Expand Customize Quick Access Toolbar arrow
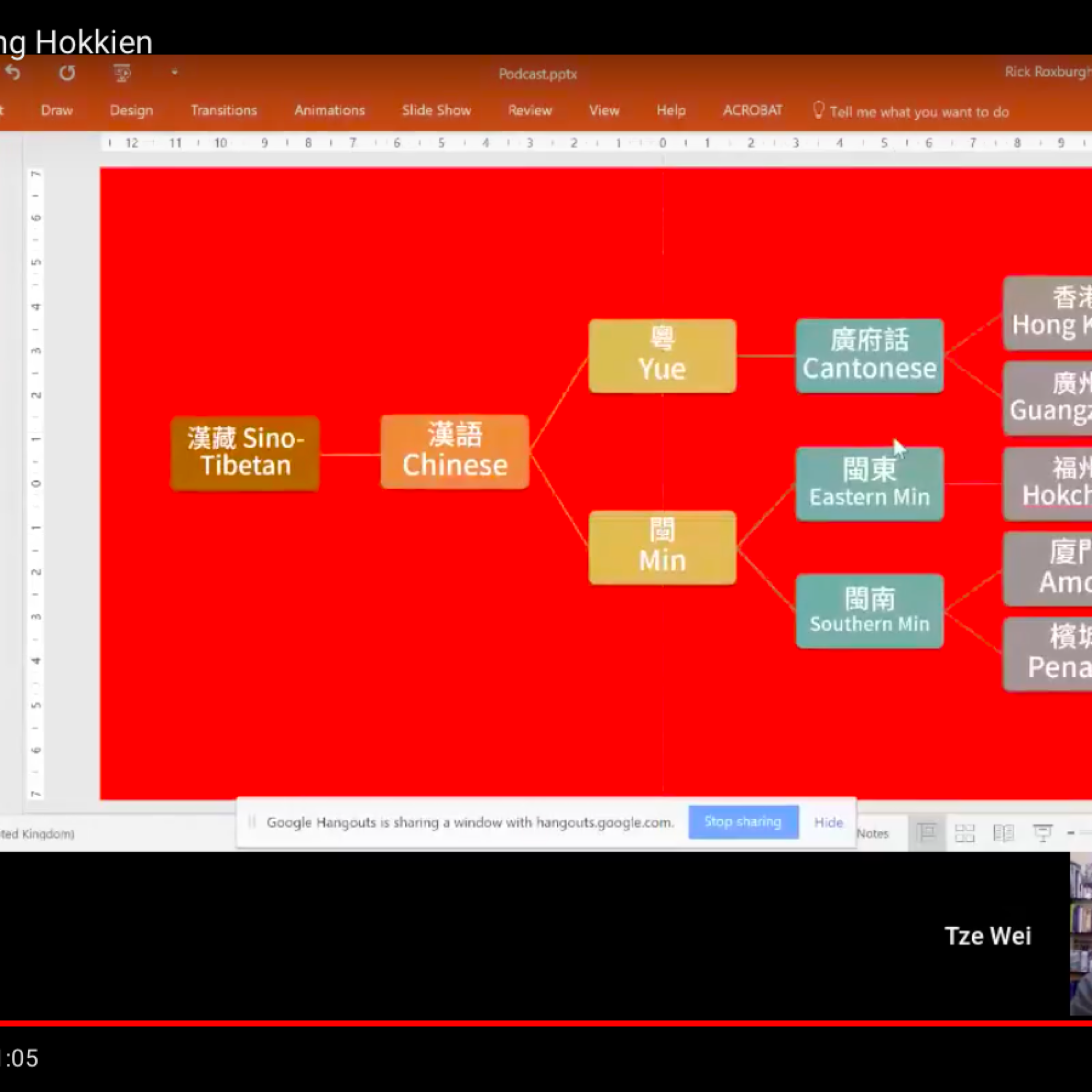Image resolution: width=1092 pixels, height=1092 pixels. (x=175, y=72)
